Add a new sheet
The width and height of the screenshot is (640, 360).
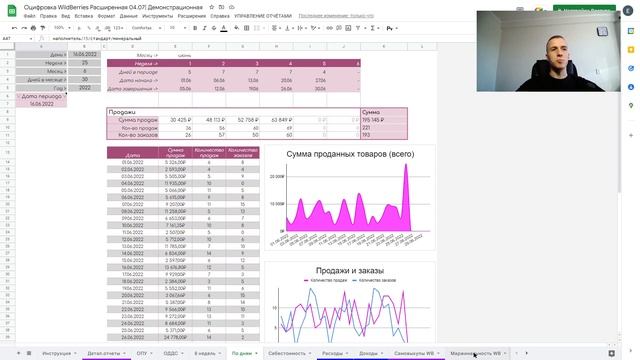point(18,353)
